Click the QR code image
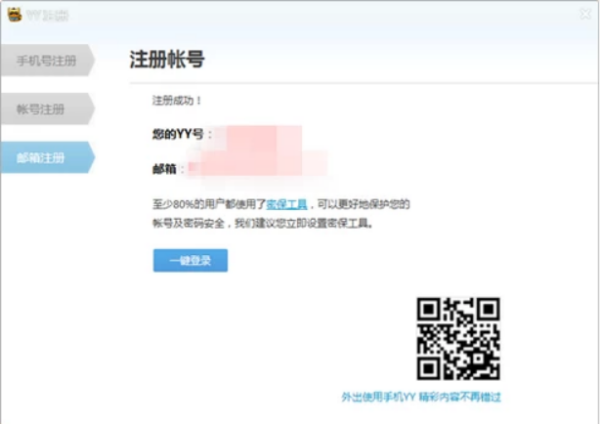This screenshot has width=600, height=424. point(458,339)
